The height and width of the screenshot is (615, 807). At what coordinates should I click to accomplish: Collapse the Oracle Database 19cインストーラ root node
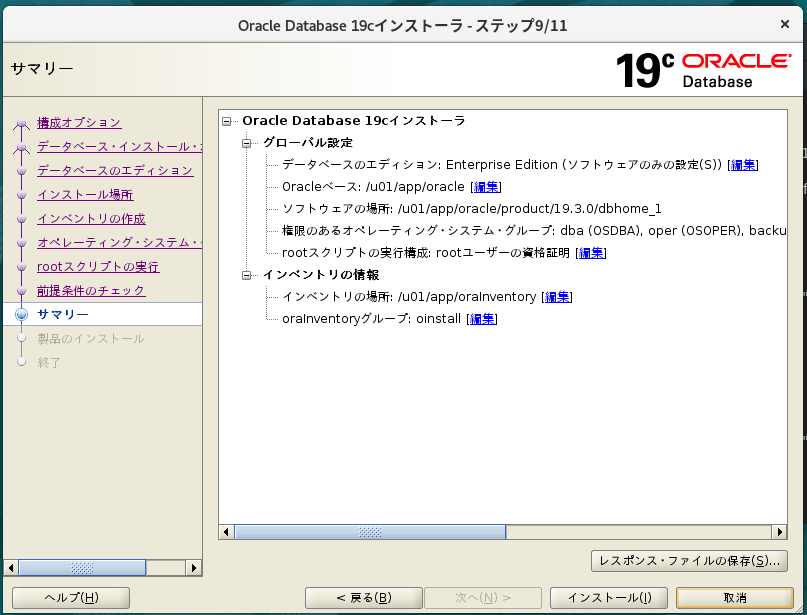coord(226,121)
